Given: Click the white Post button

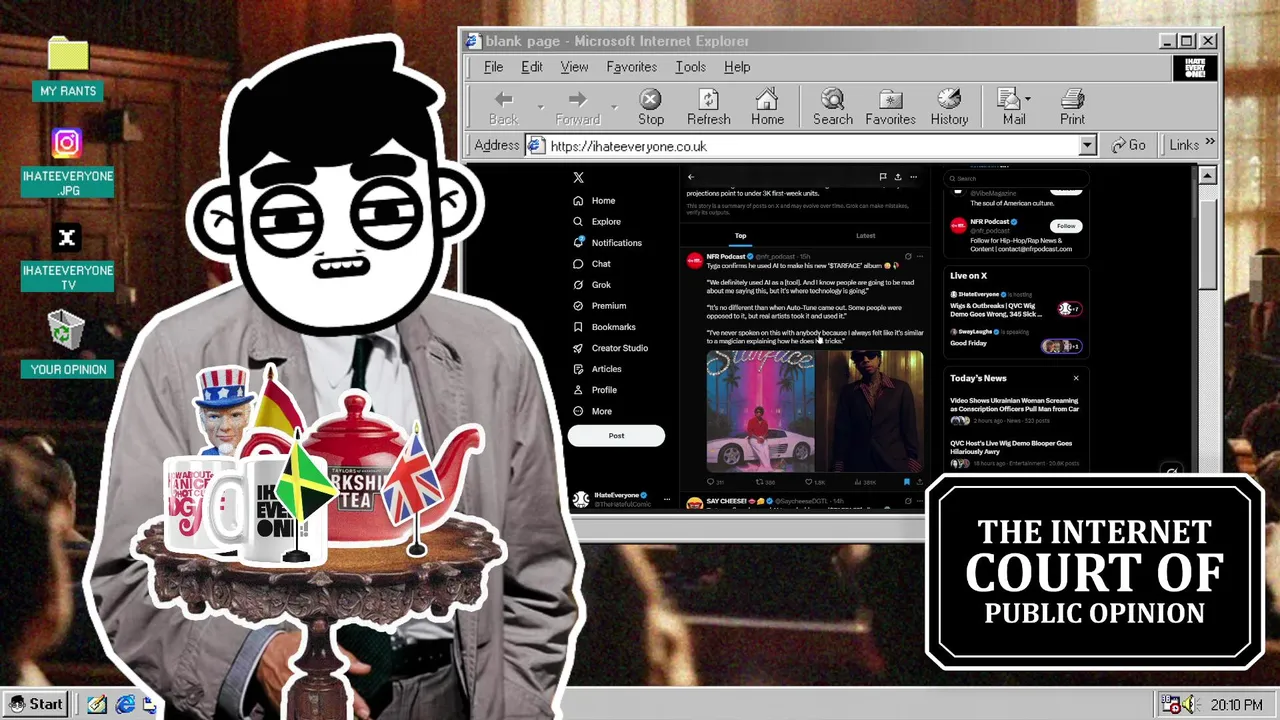Looking at the screenshot, I should pos(616,435).
